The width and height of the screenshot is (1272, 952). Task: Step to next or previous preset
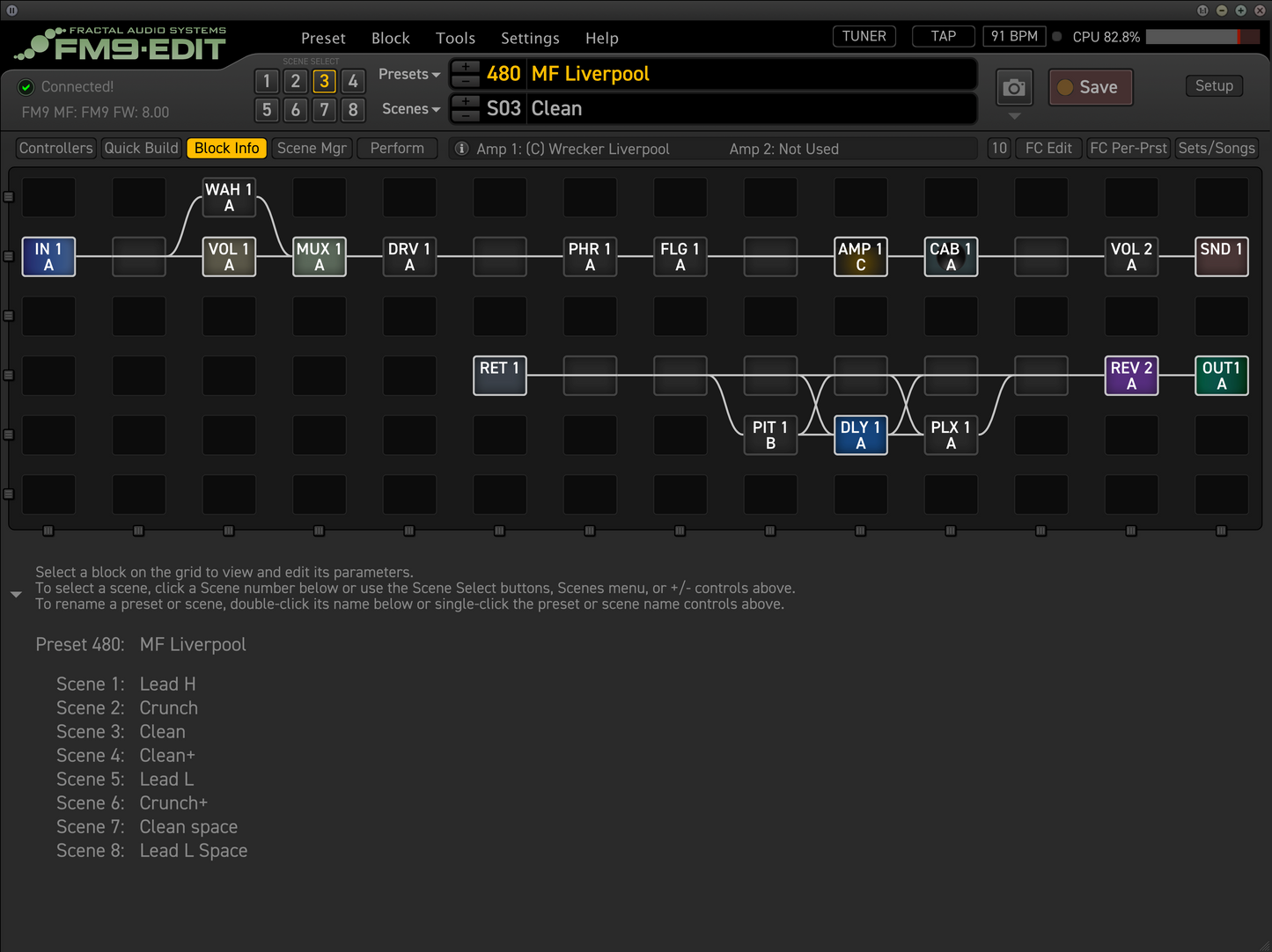466,74
